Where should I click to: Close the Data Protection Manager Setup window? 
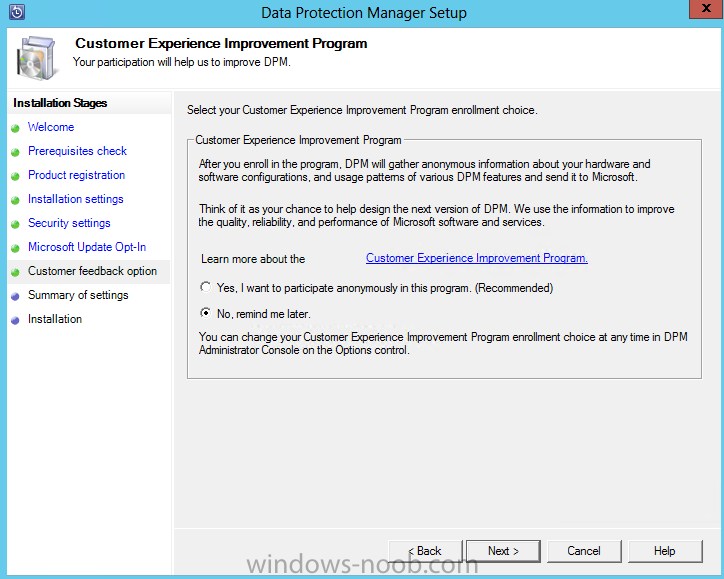(706, 9)
